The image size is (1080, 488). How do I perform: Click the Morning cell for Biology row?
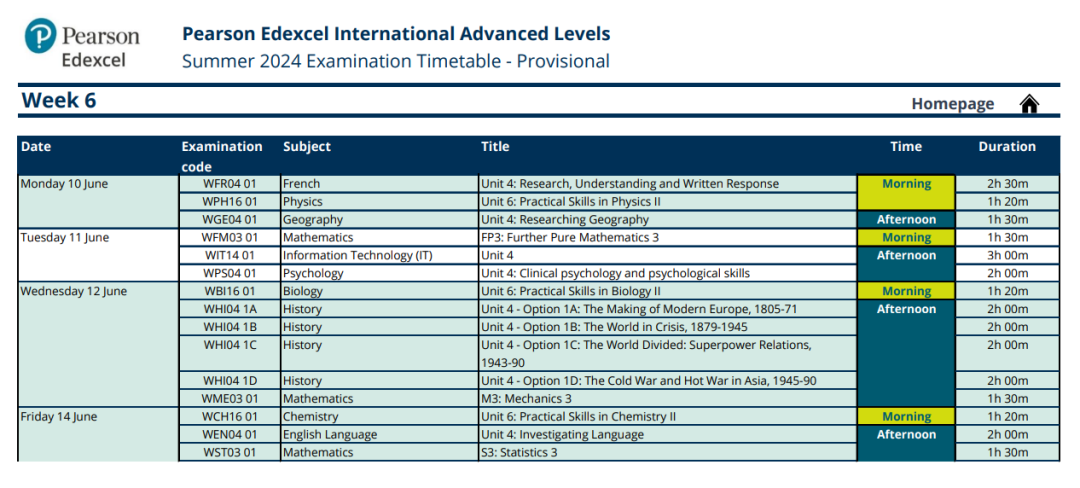(x=906, y=291)
